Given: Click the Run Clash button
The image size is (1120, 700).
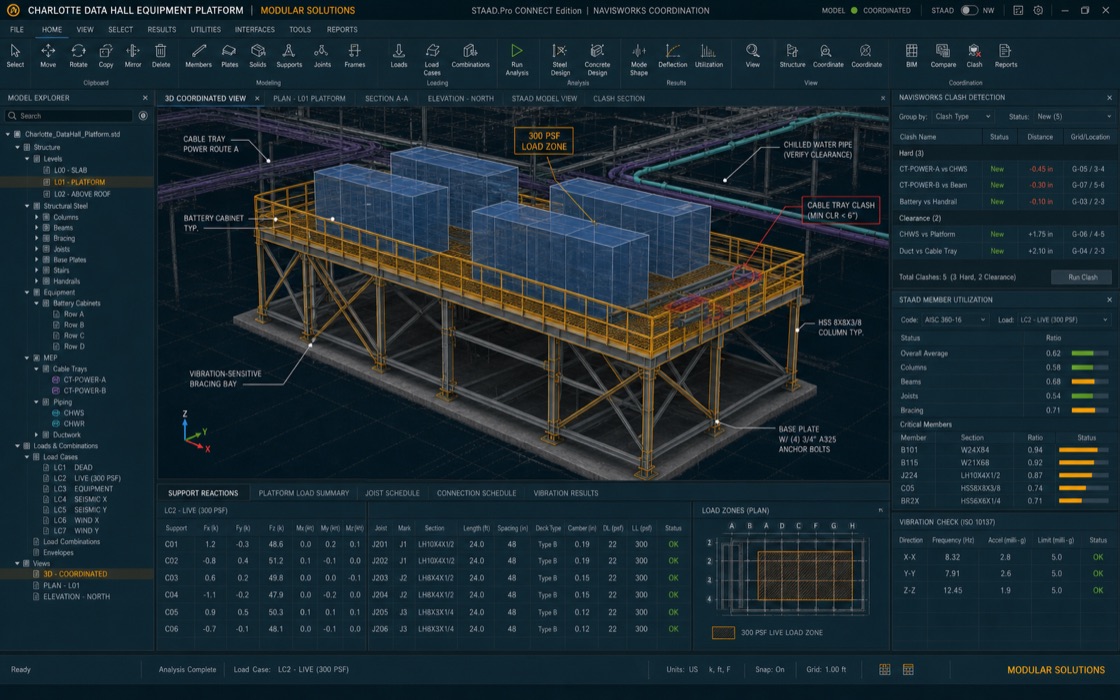Looking at the screenshot, I should (1083, 277).
